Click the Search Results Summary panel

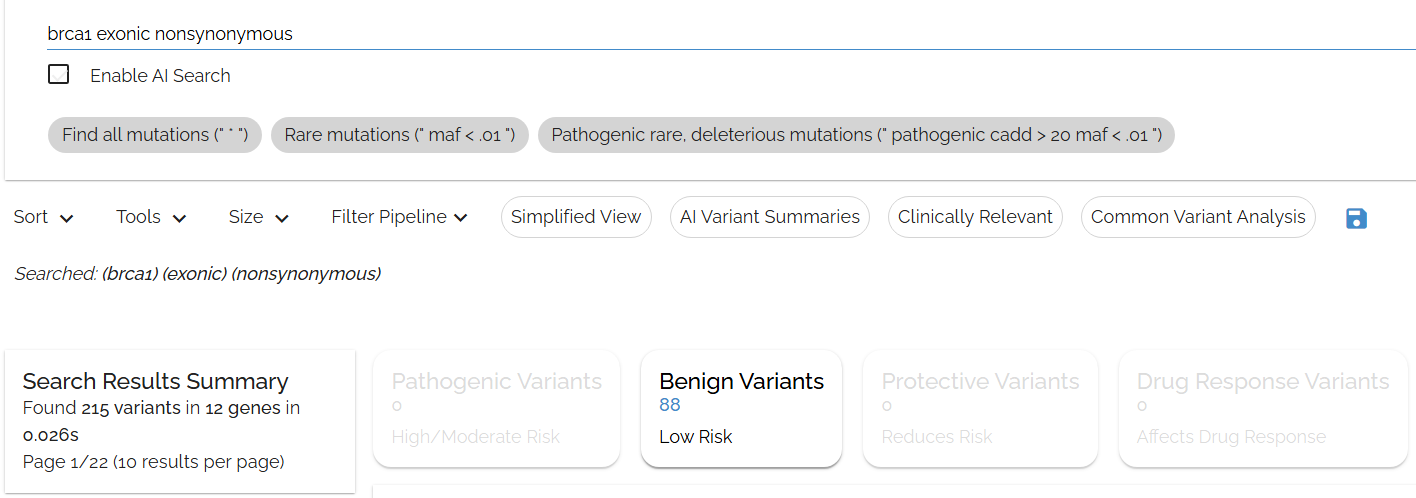pos(180,421)
